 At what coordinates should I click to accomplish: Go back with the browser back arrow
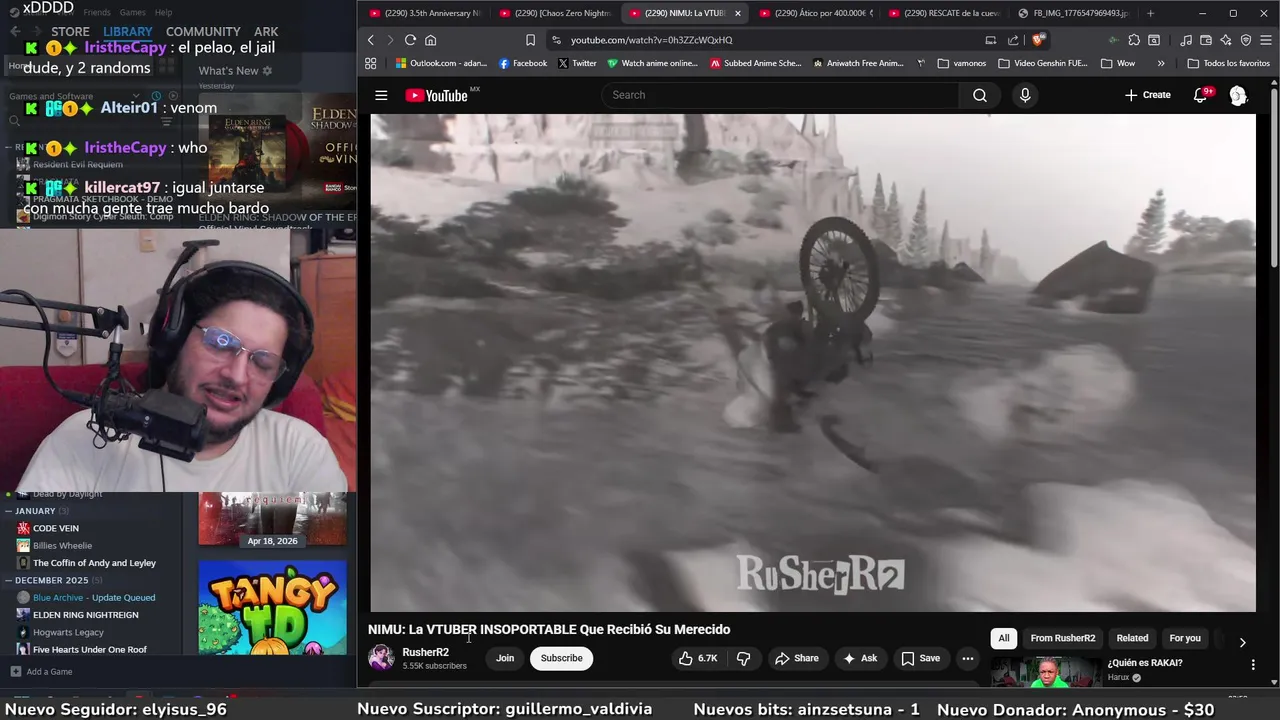pos(371,40)
